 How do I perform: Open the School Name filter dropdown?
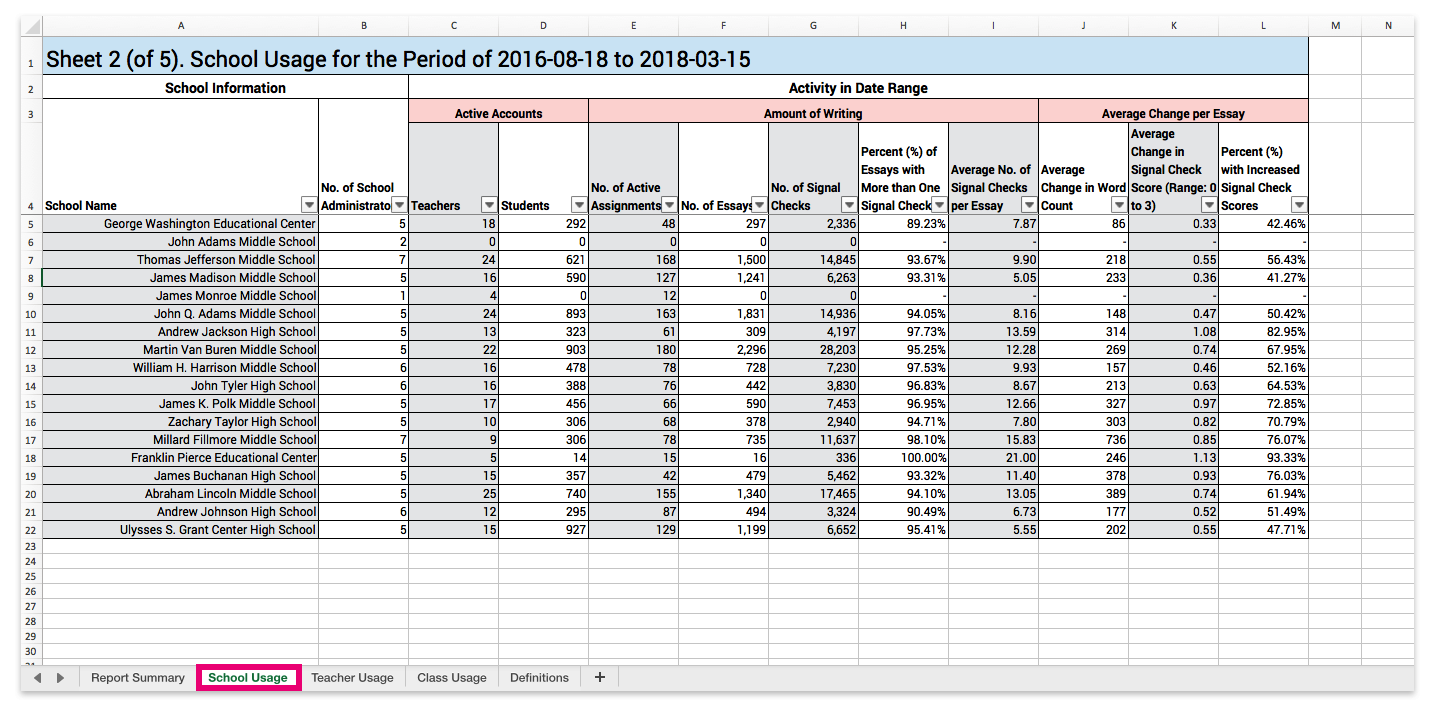(309, 205)
